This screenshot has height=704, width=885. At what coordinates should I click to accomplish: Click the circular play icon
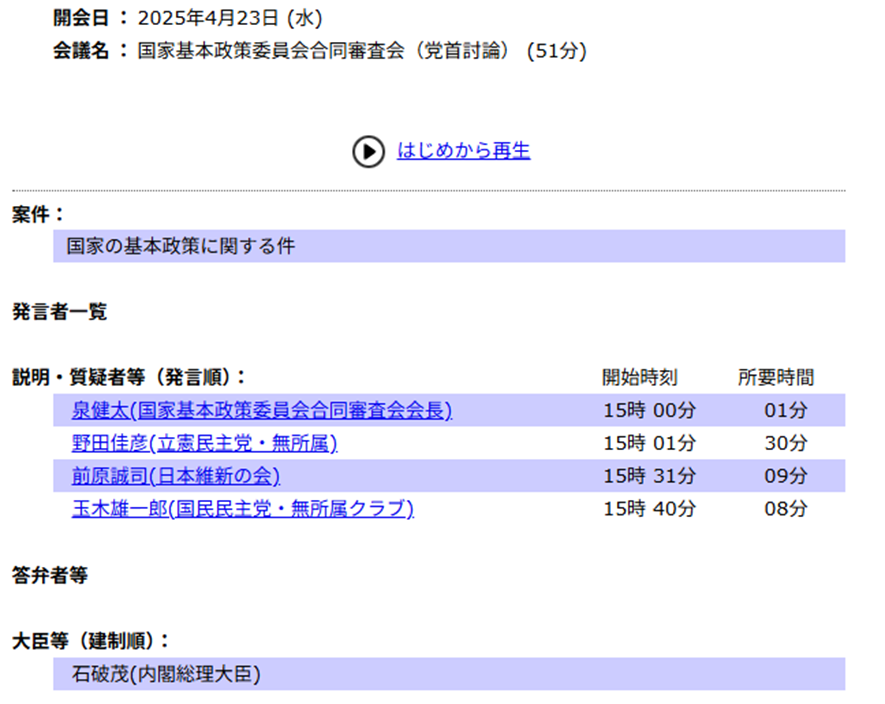369,151
